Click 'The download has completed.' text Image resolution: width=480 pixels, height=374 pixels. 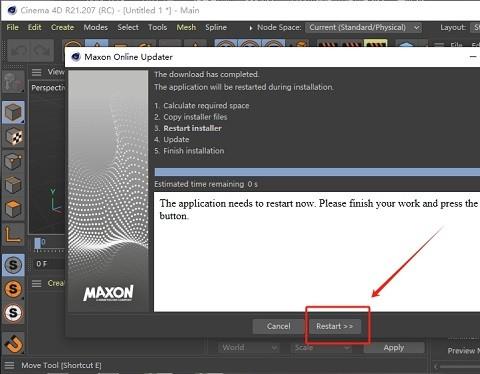pyautogui.click(x=206, y=74)
